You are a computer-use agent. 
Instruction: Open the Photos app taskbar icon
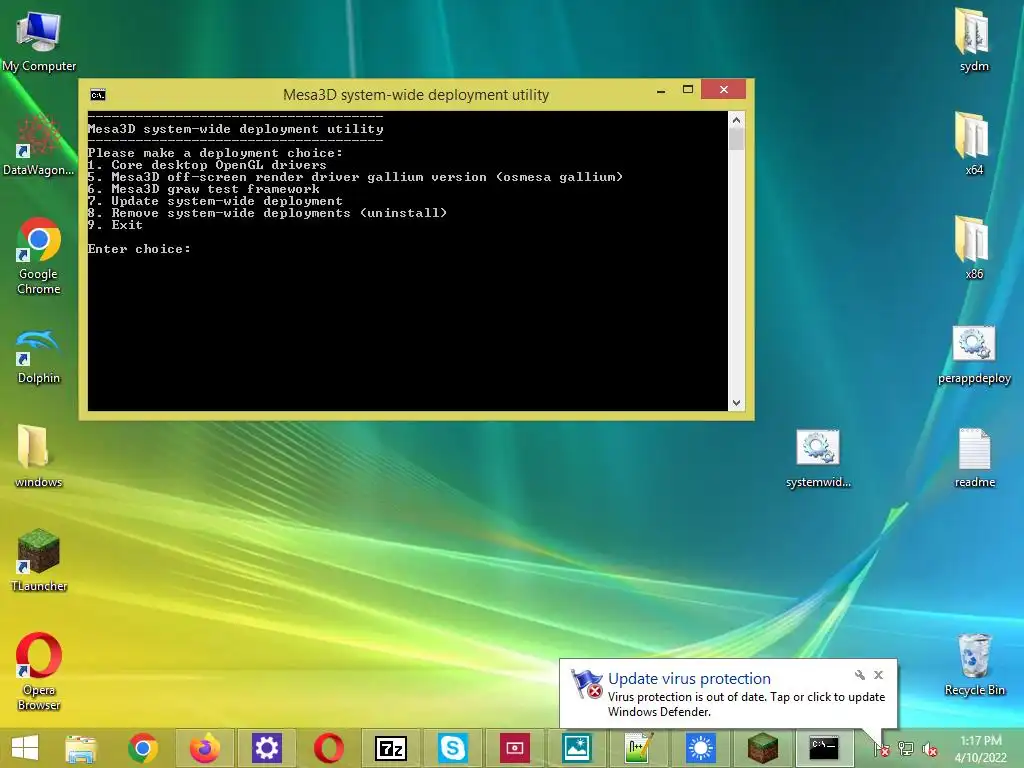[x=577, y=748]
